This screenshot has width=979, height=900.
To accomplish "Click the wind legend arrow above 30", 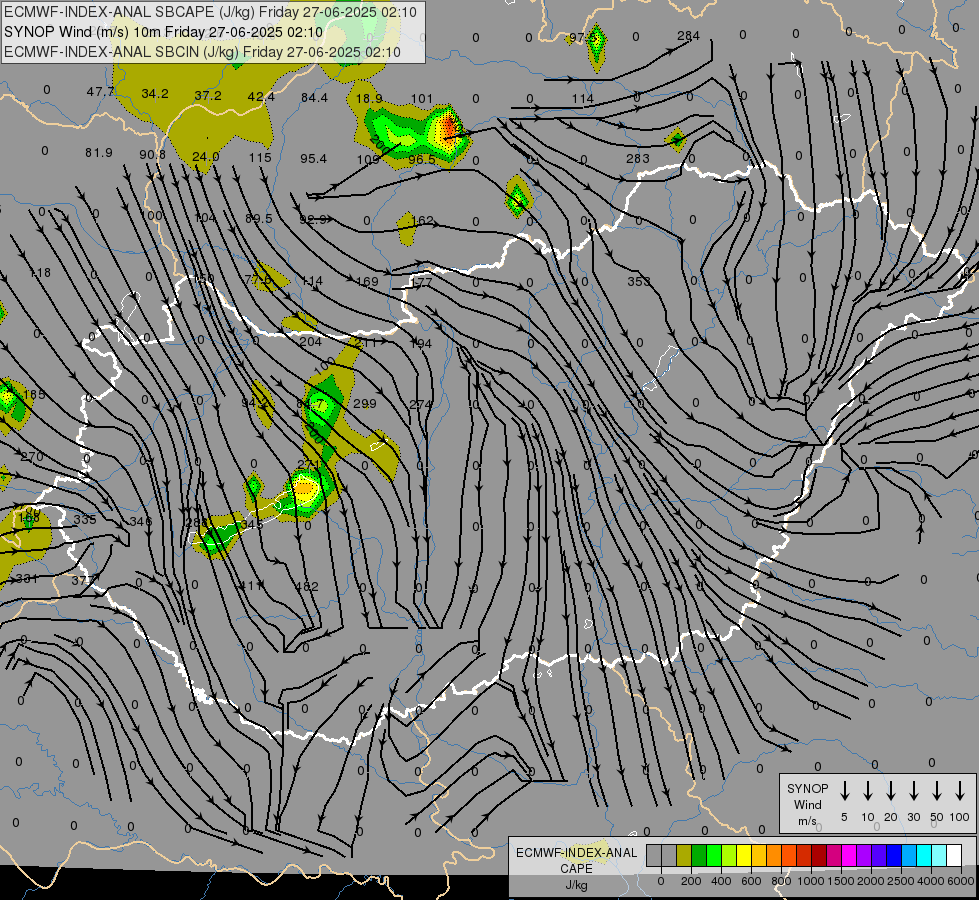I will tap(913, 790).
